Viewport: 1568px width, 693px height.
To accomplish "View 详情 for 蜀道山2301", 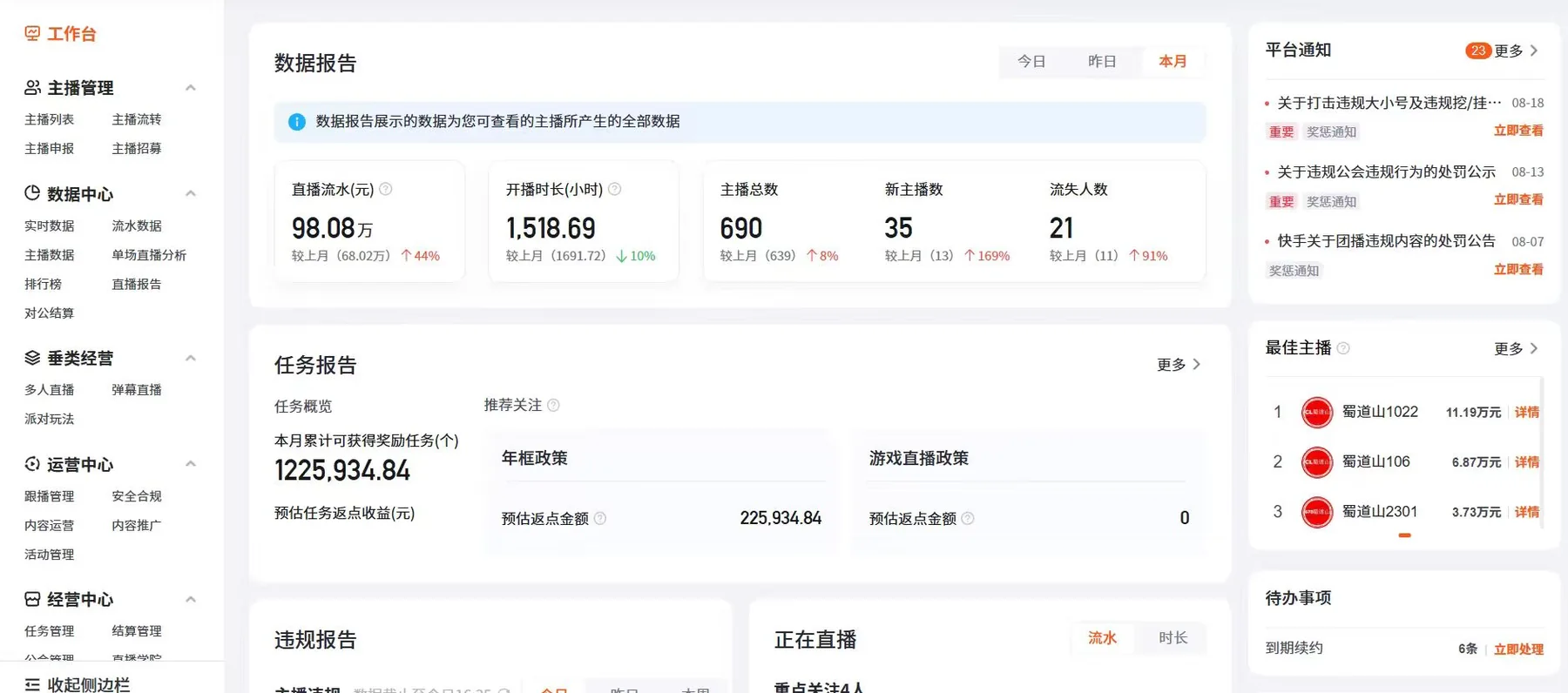I will coord(1527,513).
